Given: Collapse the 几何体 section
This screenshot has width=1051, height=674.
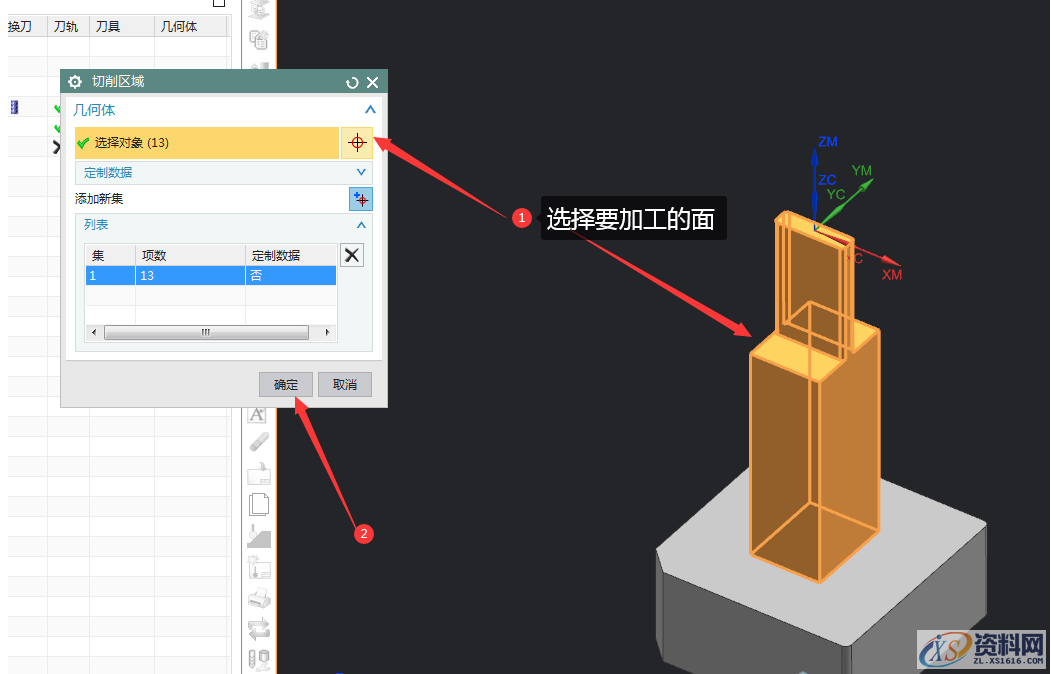Looking at the screenshot, I should coord(369,110).
